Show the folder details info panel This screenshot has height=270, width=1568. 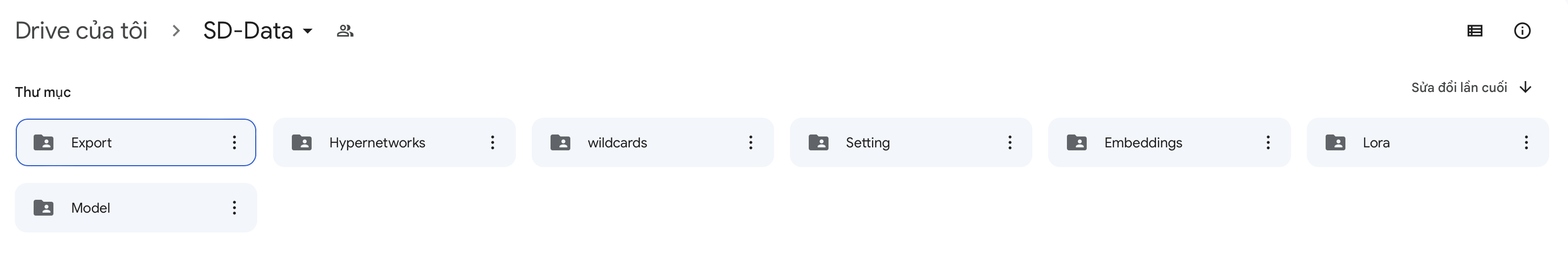(x=1522, y=31)
